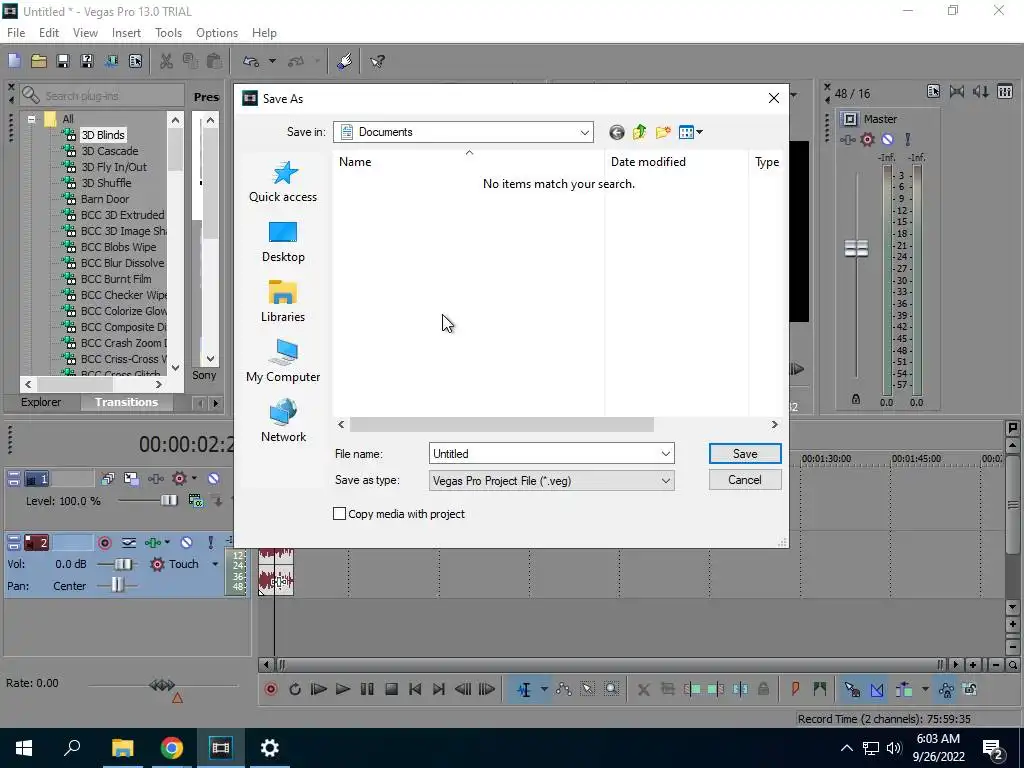Screen dimensions: 1024x768
Task: Go up one folder level in Save As
Action: coord(639,133)
